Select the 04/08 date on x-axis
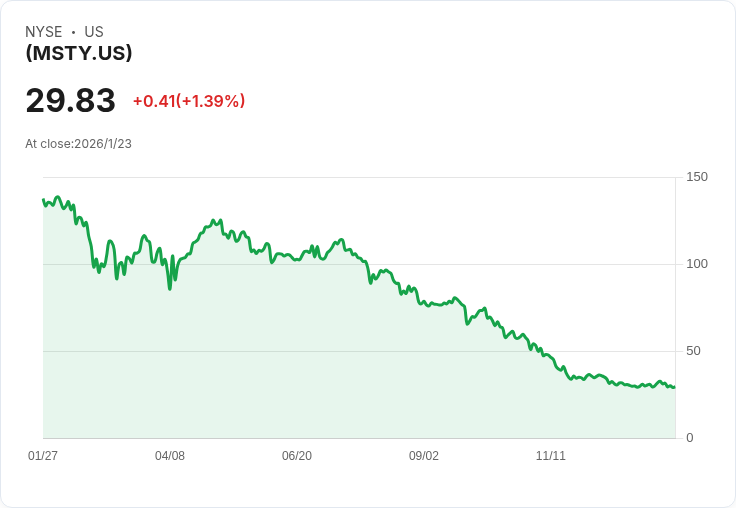Image resolution: width=736 pixels, height=508 pixels. point(170,456)
